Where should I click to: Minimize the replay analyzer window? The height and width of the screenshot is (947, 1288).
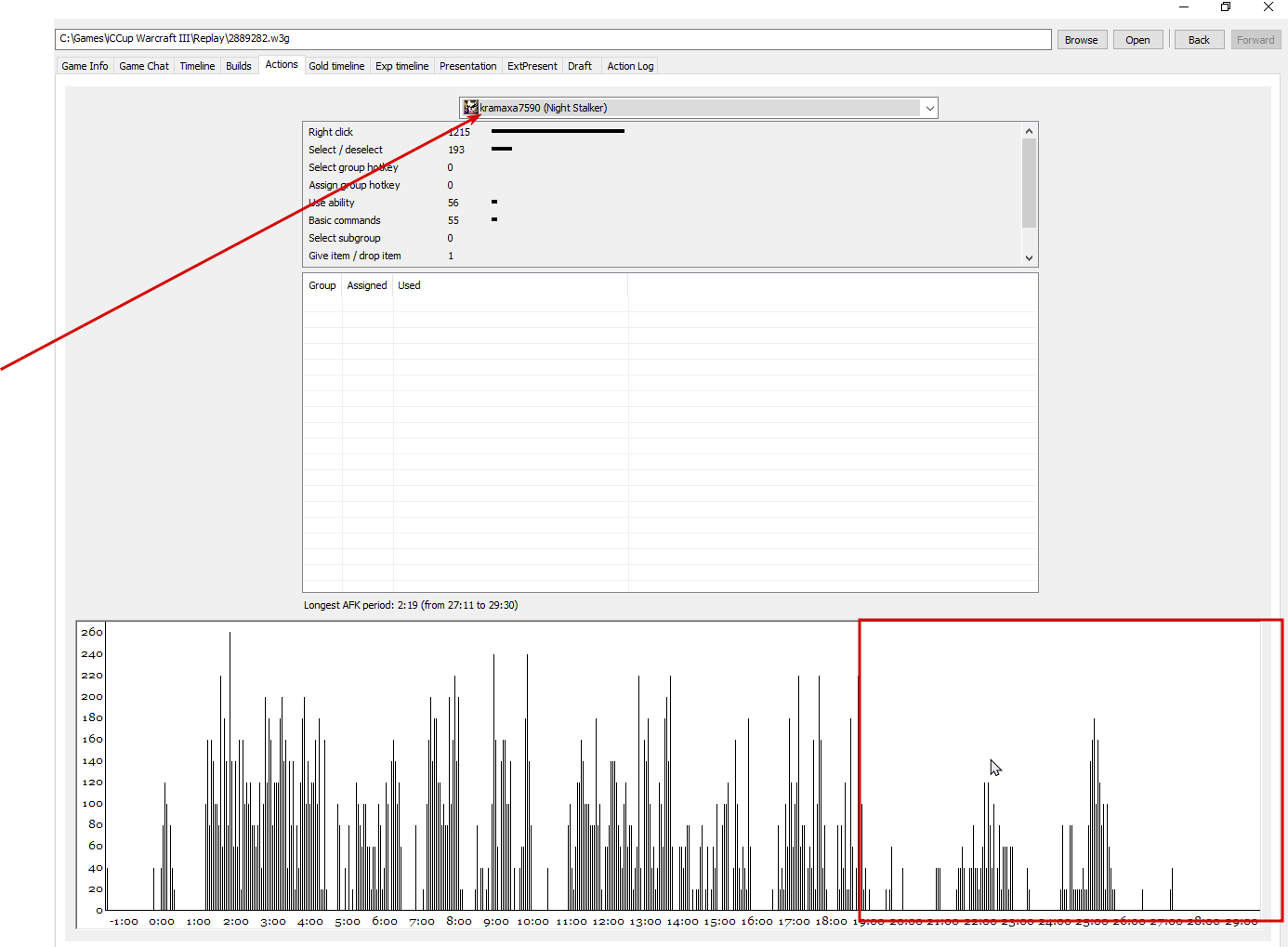[x=1184, y=7]
